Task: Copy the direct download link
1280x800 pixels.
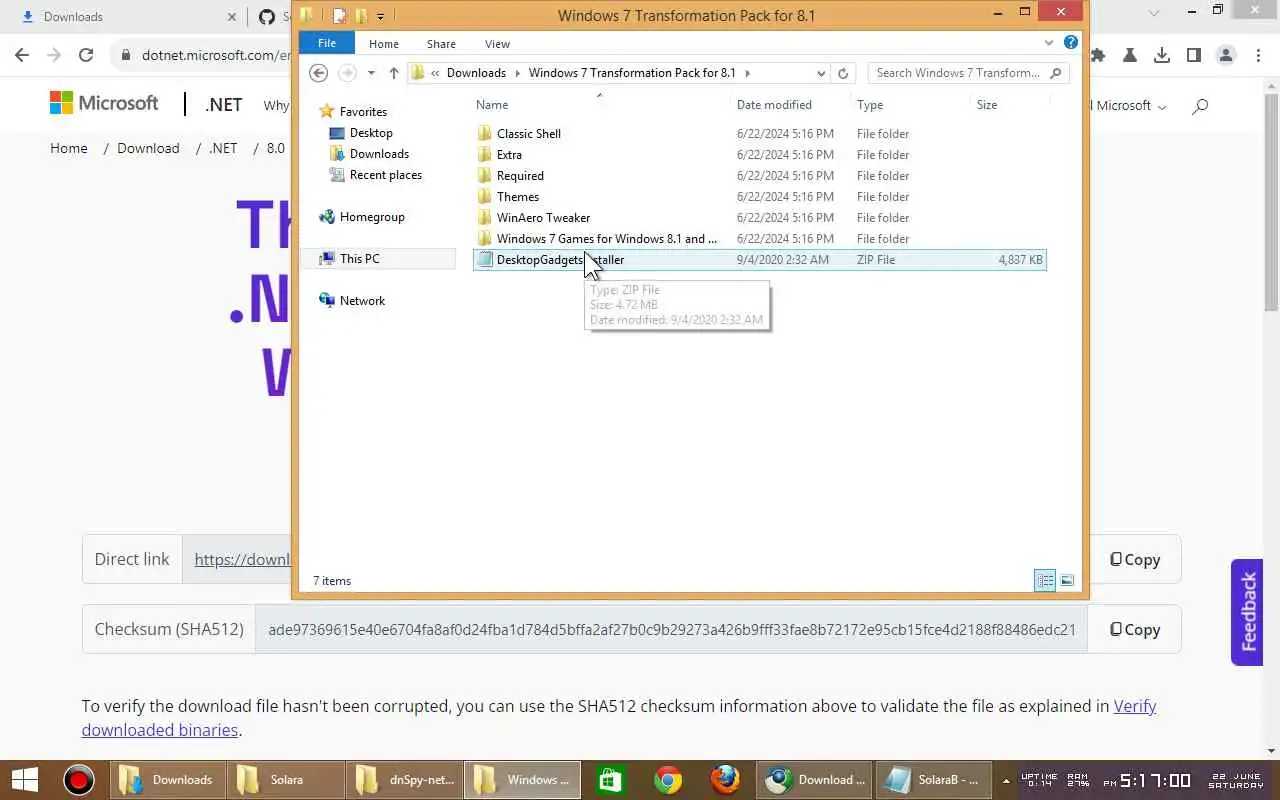Action: pyautogui.click(x=1134, y=560)
